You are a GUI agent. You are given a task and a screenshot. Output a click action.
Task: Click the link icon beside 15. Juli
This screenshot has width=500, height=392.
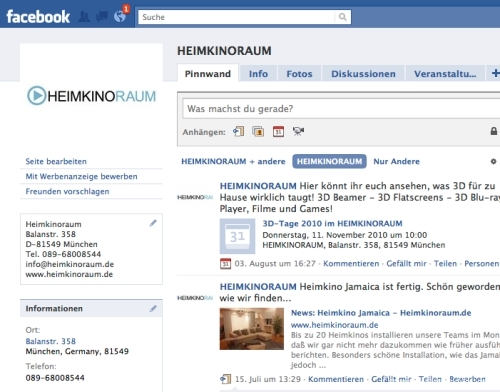225,379
